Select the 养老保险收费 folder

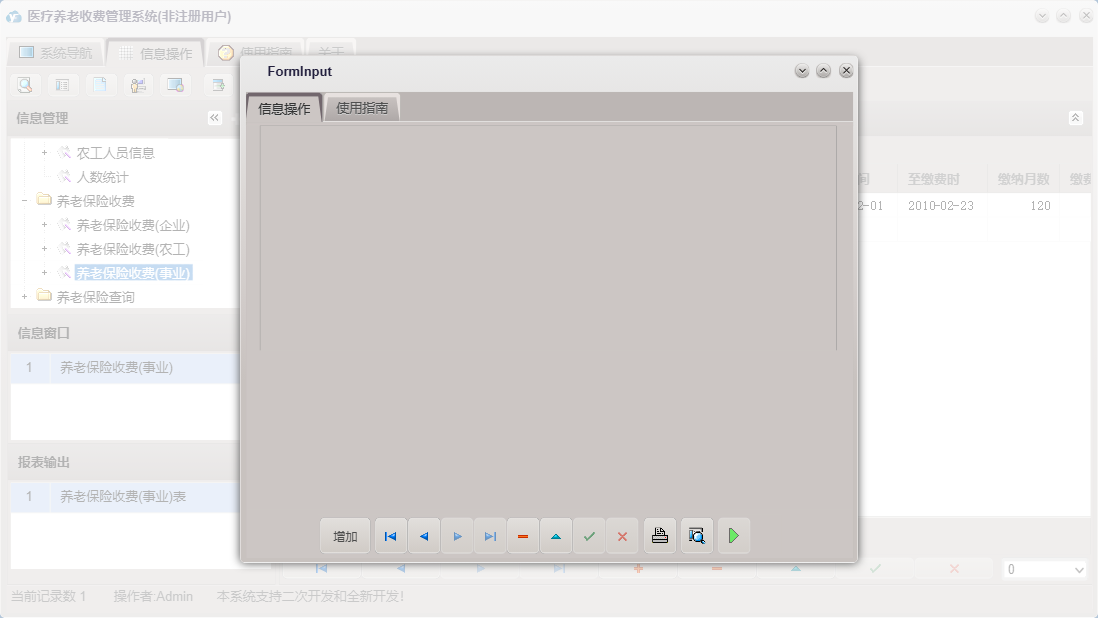pyautogui.click(x=96, y=201)
